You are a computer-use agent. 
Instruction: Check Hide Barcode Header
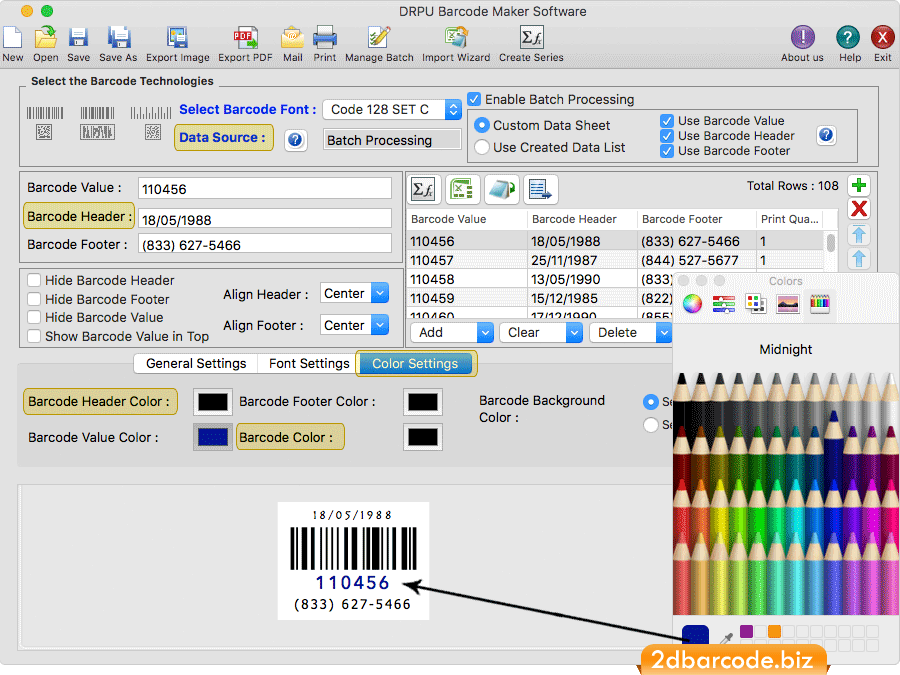(x=34, y=280)
